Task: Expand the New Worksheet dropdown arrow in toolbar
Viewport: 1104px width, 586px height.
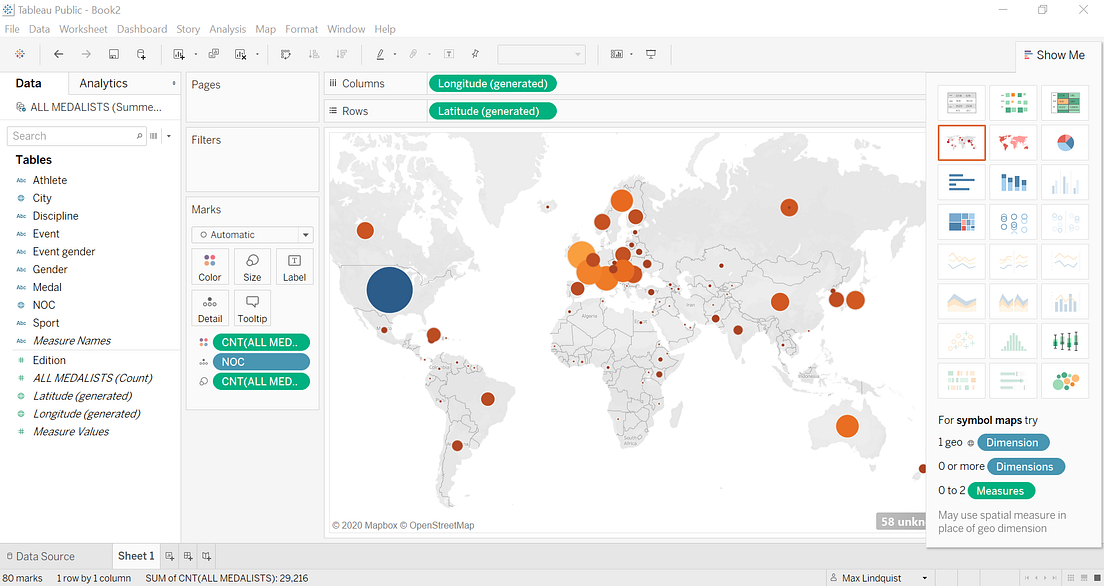Action: pyautogui.click(x=196, y=54)
